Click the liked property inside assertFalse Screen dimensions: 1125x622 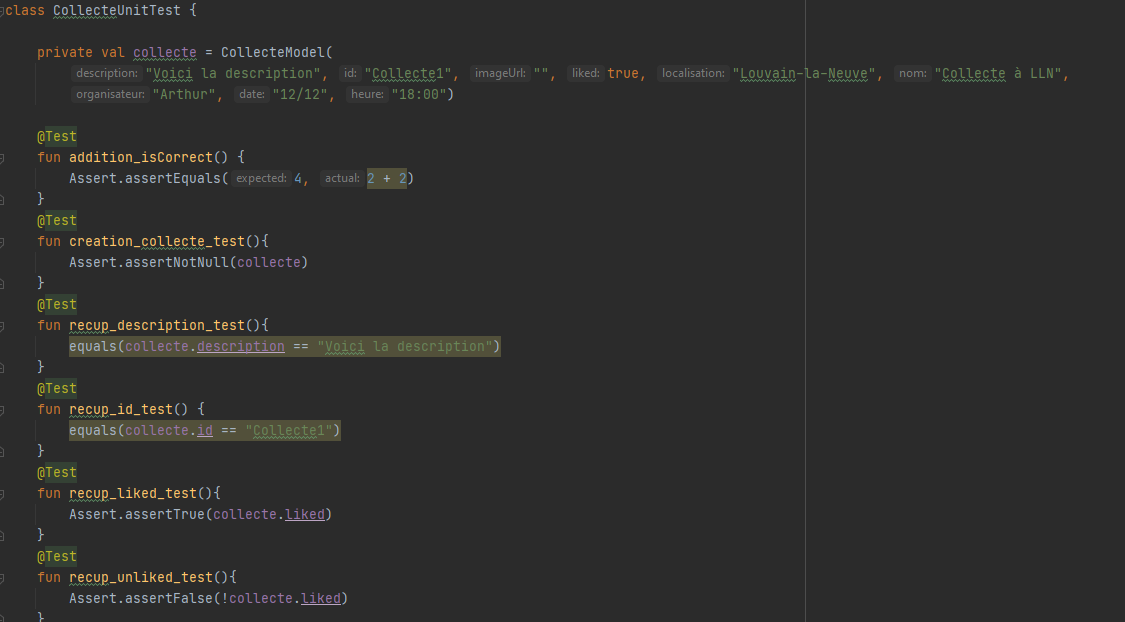(321, 598)
